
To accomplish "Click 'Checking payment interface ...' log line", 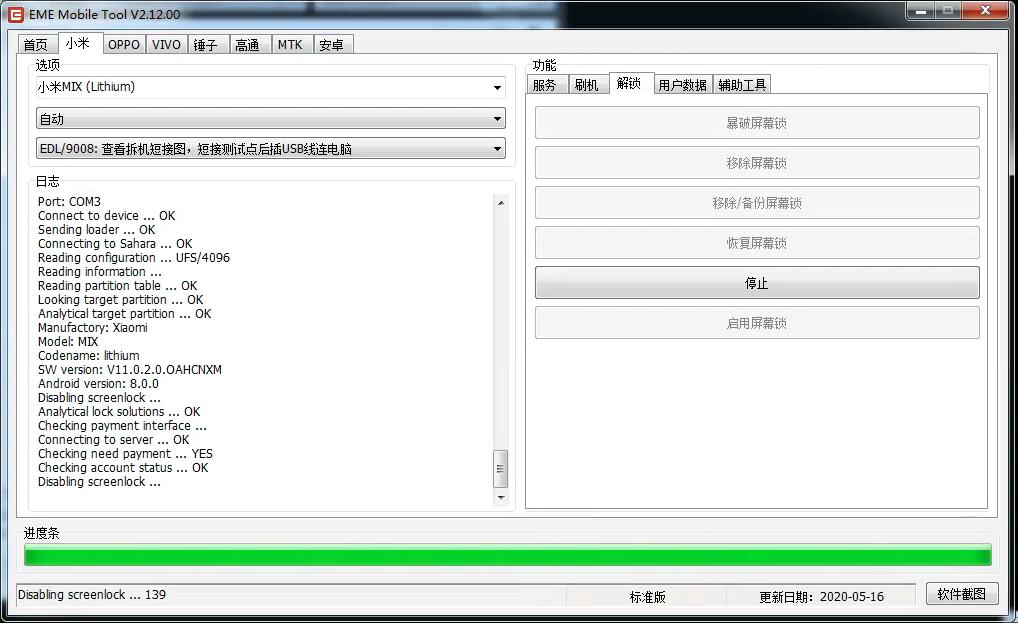I will pyautogui.click(x=123, y=426).
